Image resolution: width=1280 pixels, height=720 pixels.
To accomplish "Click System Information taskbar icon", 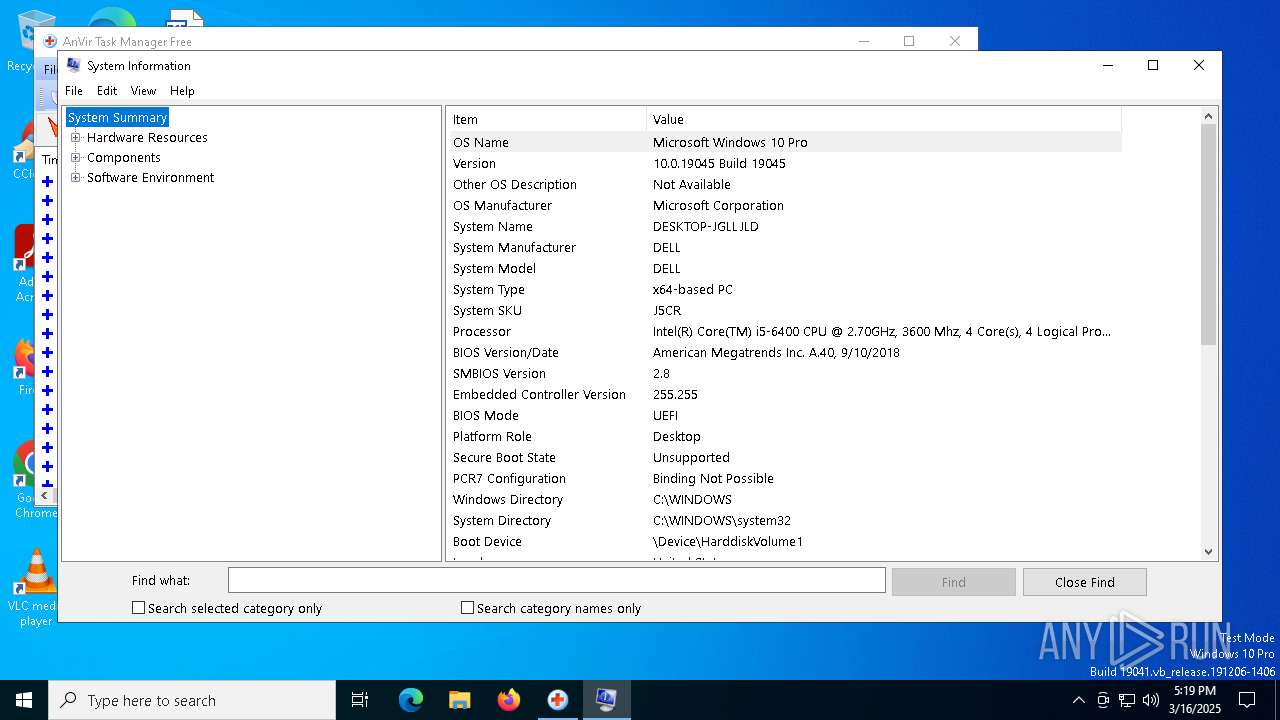I will click(x=607, y=700).
